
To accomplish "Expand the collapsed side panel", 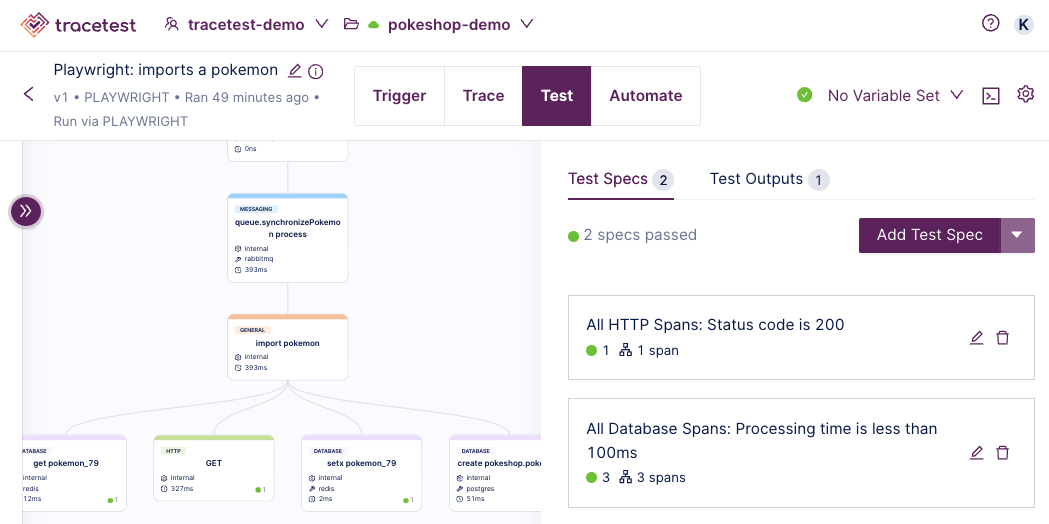I will coord(26,211).
